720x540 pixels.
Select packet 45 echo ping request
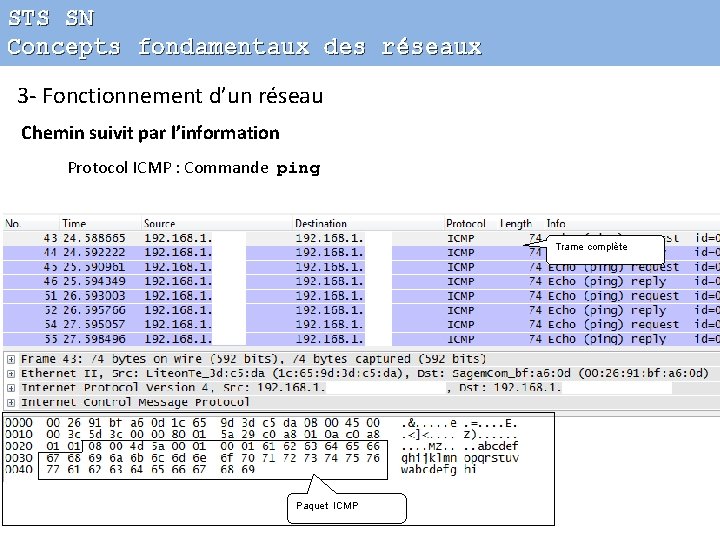tap(361, 267)
